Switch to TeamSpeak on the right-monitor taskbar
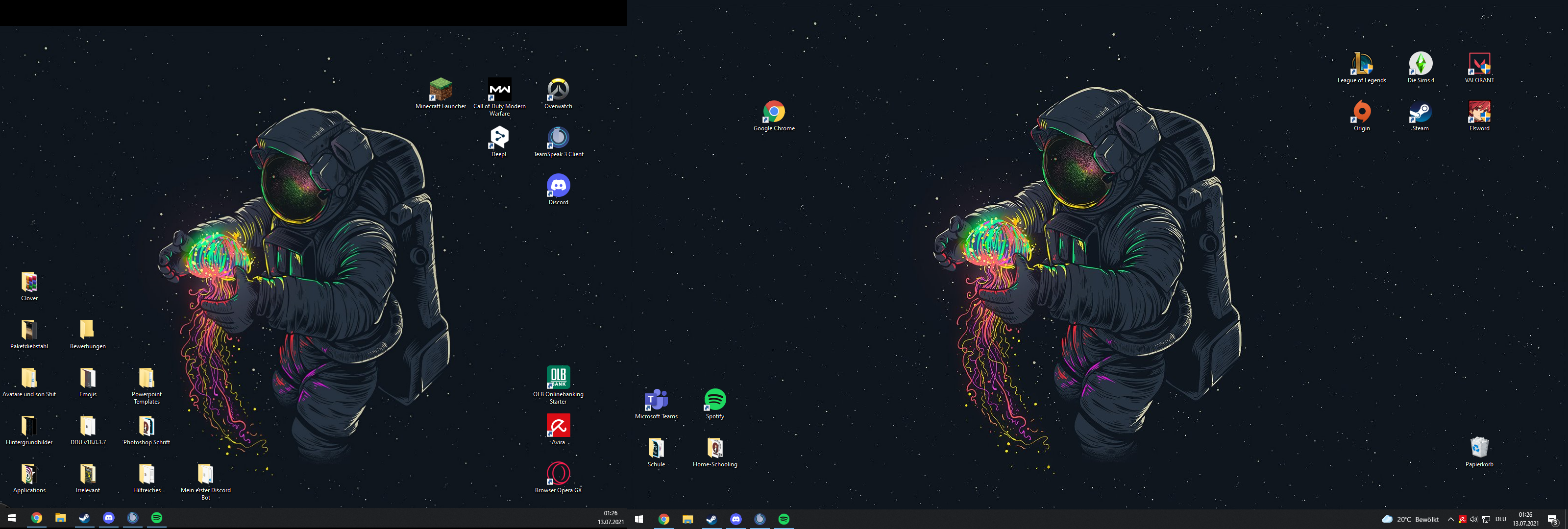The image size is (1568, 529). (759, 519)
